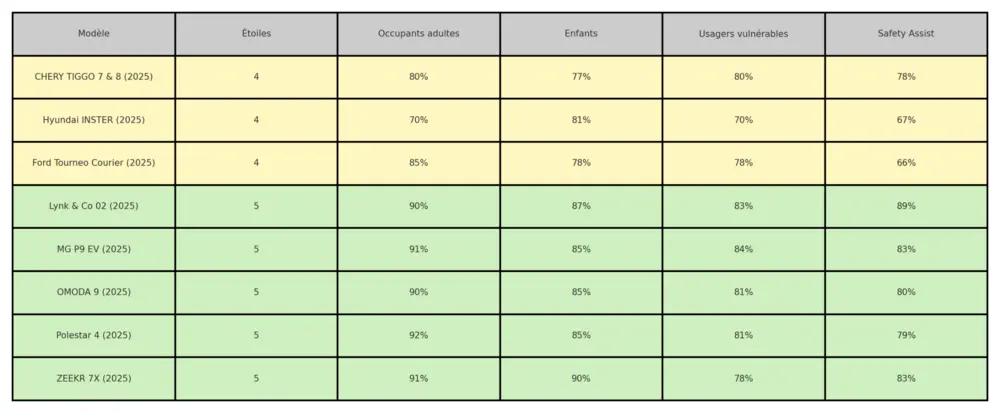Image resolution: width=1000 pixels, height=413 pixels.
Task: Select the Lynk & Co 02 (2025) cell
Action: pos(94,206)
